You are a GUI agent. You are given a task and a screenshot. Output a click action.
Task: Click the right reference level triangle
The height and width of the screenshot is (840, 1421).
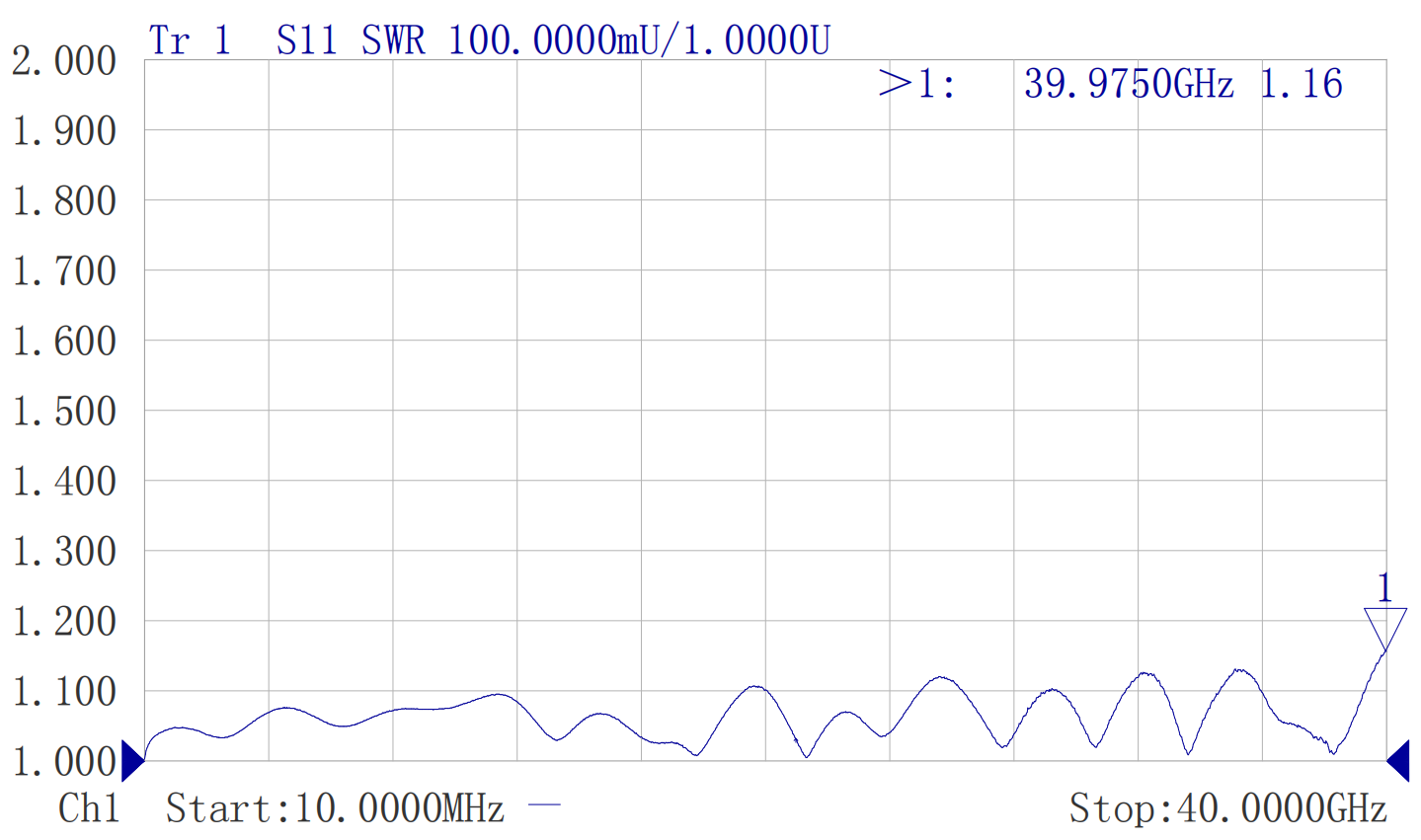(x=1398, y=760)
